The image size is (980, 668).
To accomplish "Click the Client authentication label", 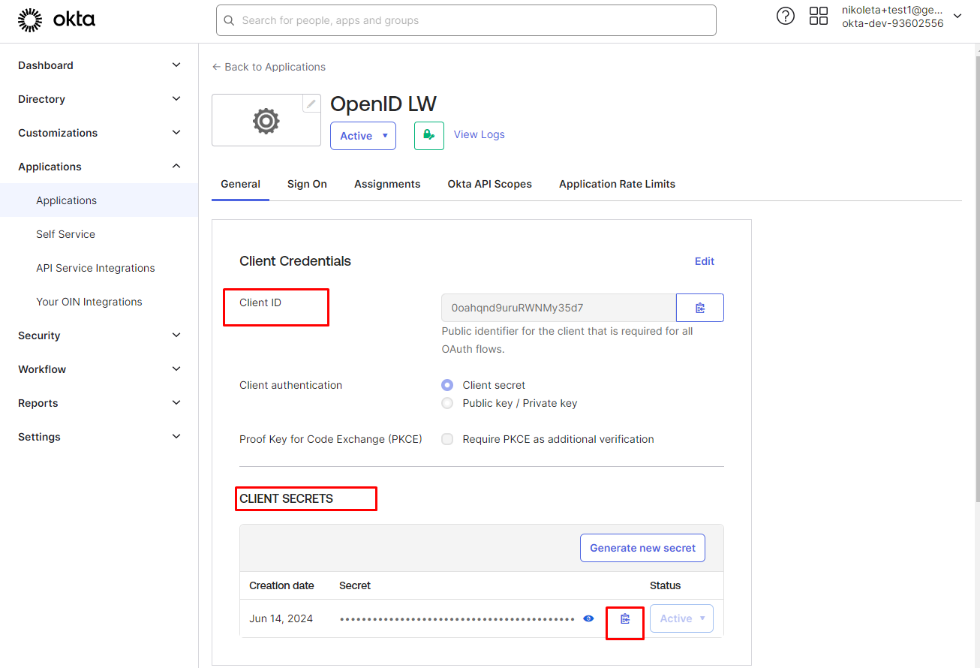I will pos(291,385).
